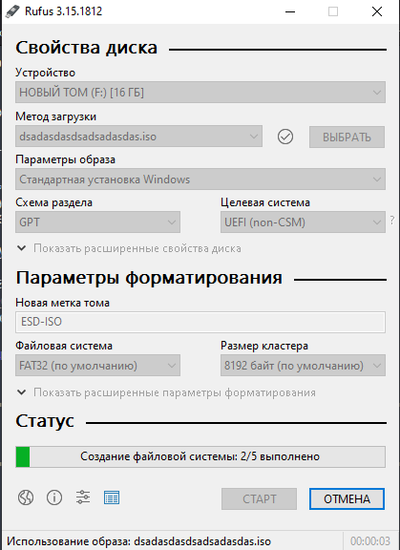
Task: Open the Целевая система UEFI dropdown
Action: click(303, 222)
